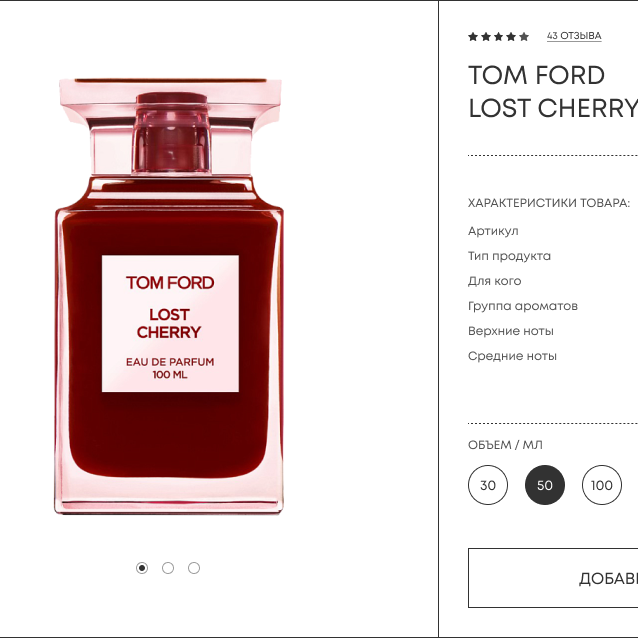Click the Добавить add-to-cart button
Viewport: 638px width, 638px height.
pyautogui.click(x=553, y=578)
